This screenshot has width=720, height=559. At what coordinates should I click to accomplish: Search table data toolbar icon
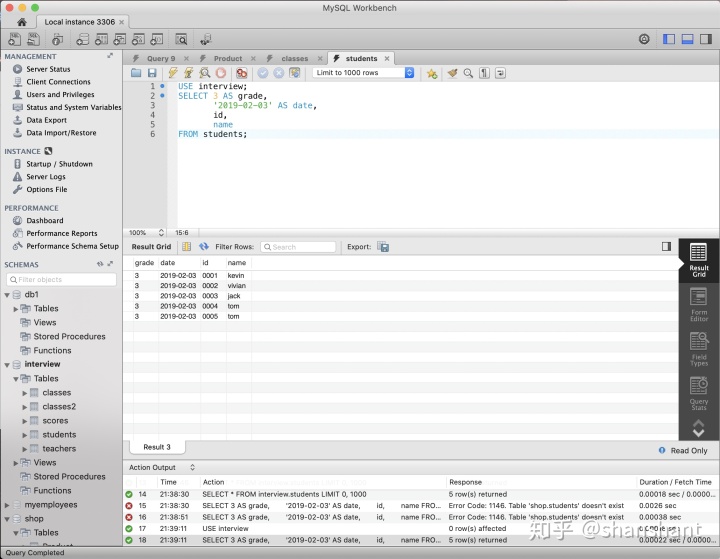[x=181, y=40]
